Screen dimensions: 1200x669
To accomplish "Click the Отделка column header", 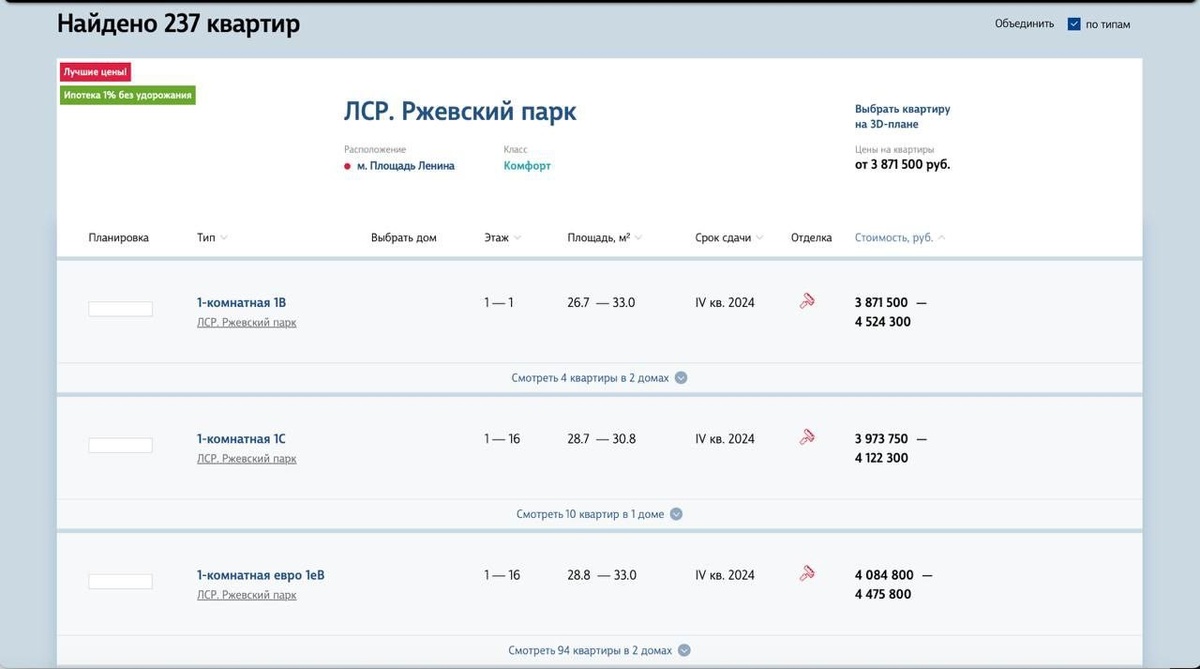I will click(x=811, y=238).
